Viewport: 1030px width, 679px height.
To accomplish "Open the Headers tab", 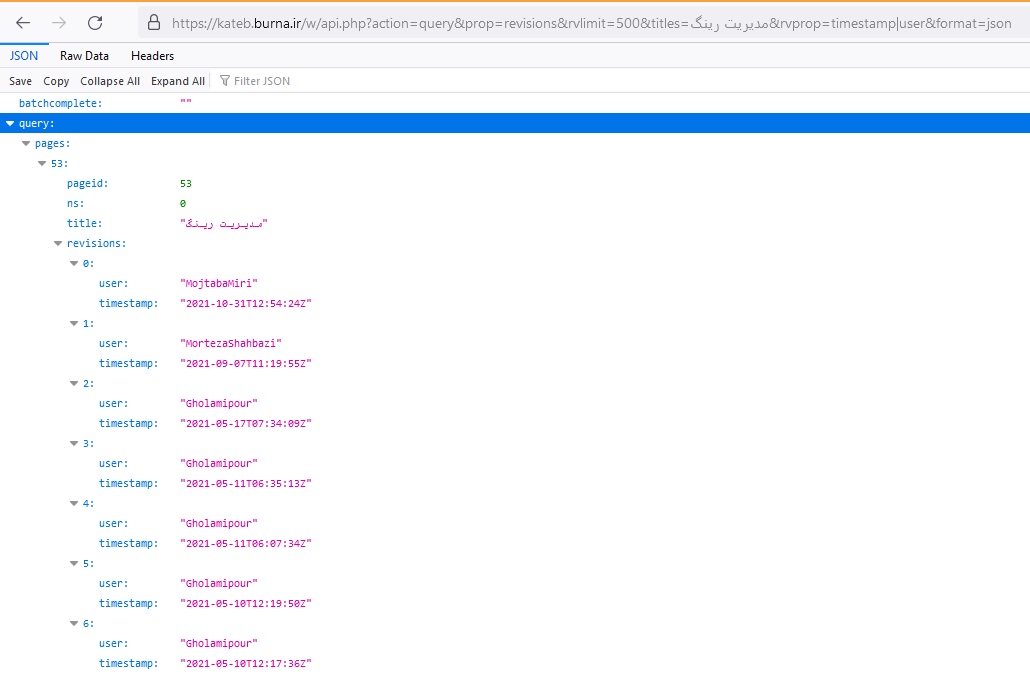I will 152,56.
